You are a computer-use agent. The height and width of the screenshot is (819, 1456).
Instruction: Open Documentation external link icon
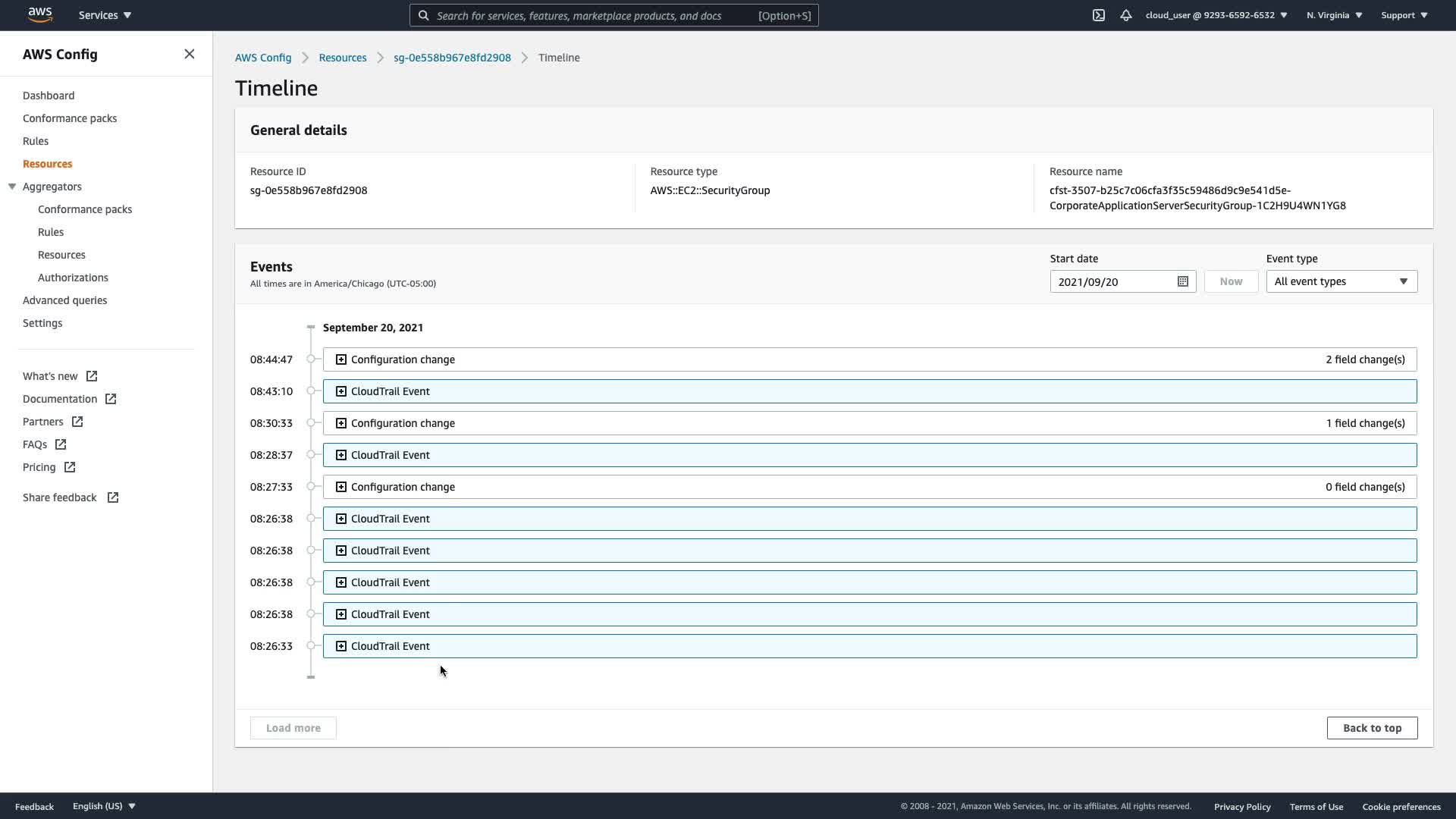(x=111, y=399)
